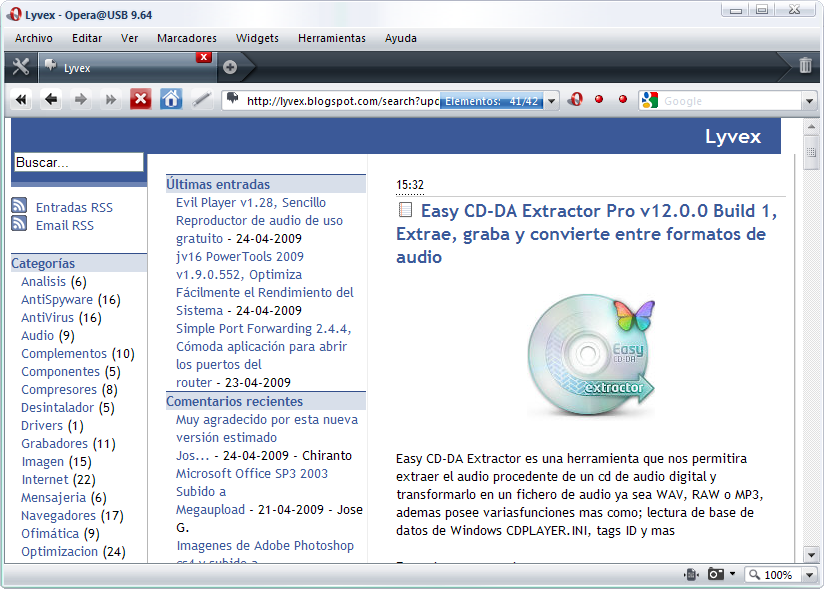Open the closed tabs trash can
Screen dimensions: 824x589
805,66
